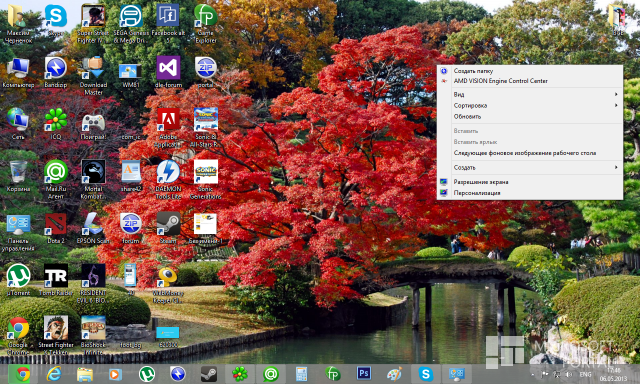Open ICQ flower icon in taskbar
Viewport: 640px width, 384px height.
click(240, 374)
